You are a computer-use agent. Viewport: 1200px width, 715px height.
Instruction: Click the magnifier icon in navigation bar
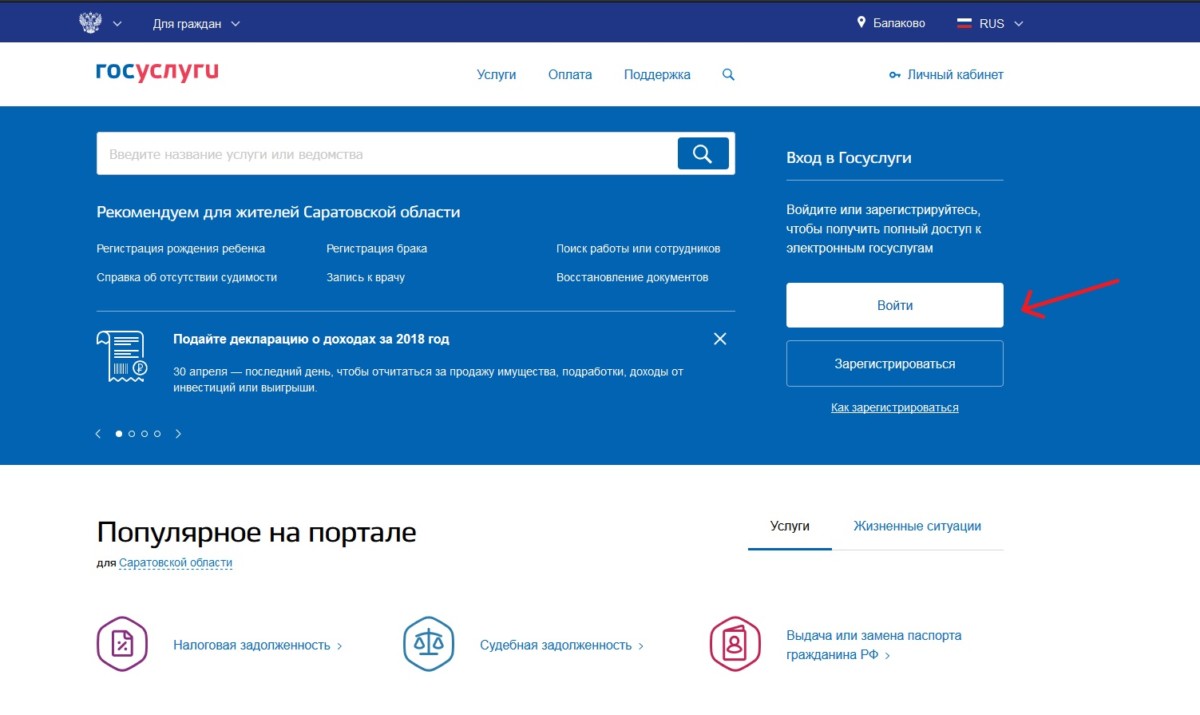pos(728,75)
